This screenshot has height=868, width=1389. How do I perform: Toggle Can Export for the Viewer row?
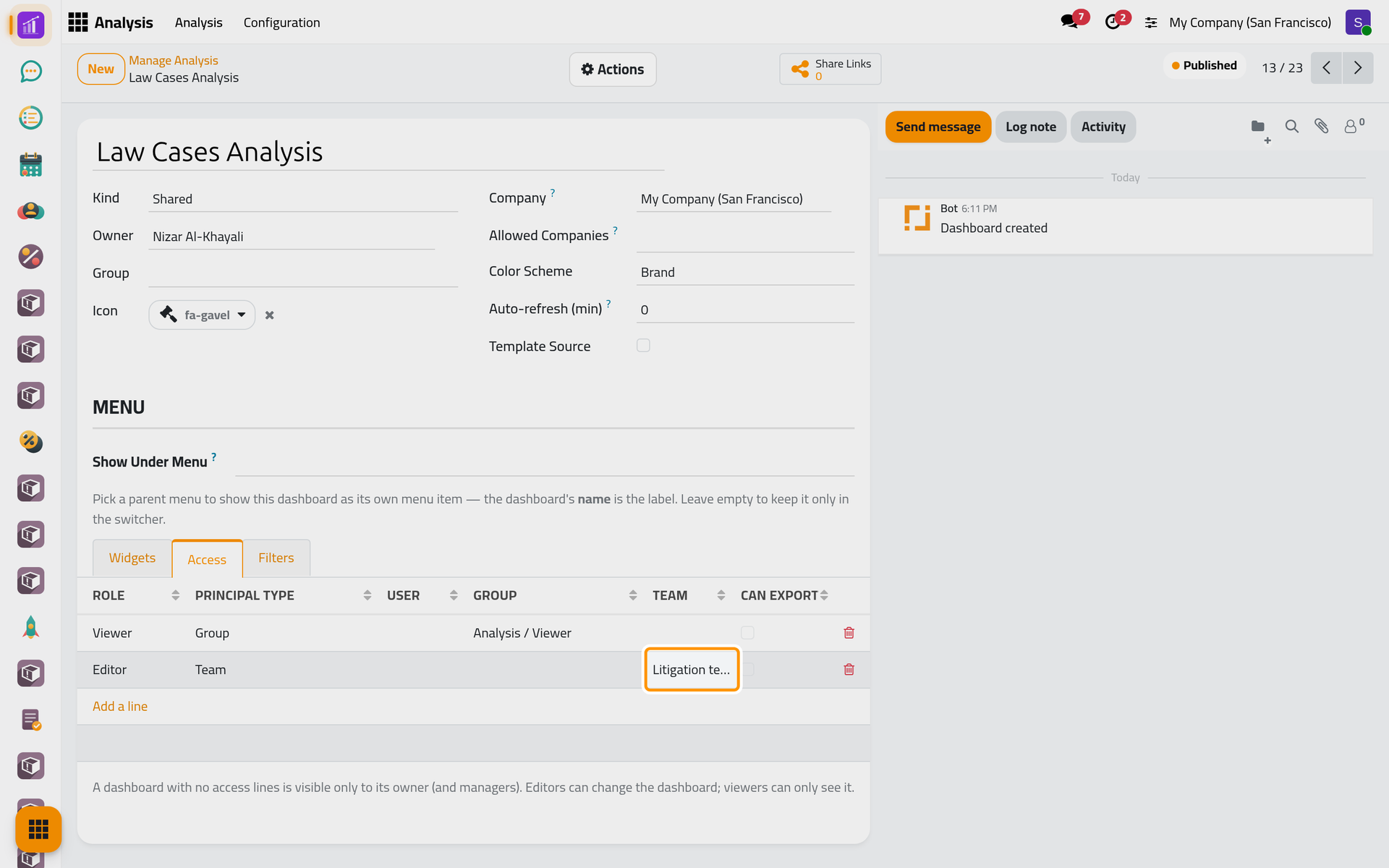pyautogui.click(x=747, y=633)
